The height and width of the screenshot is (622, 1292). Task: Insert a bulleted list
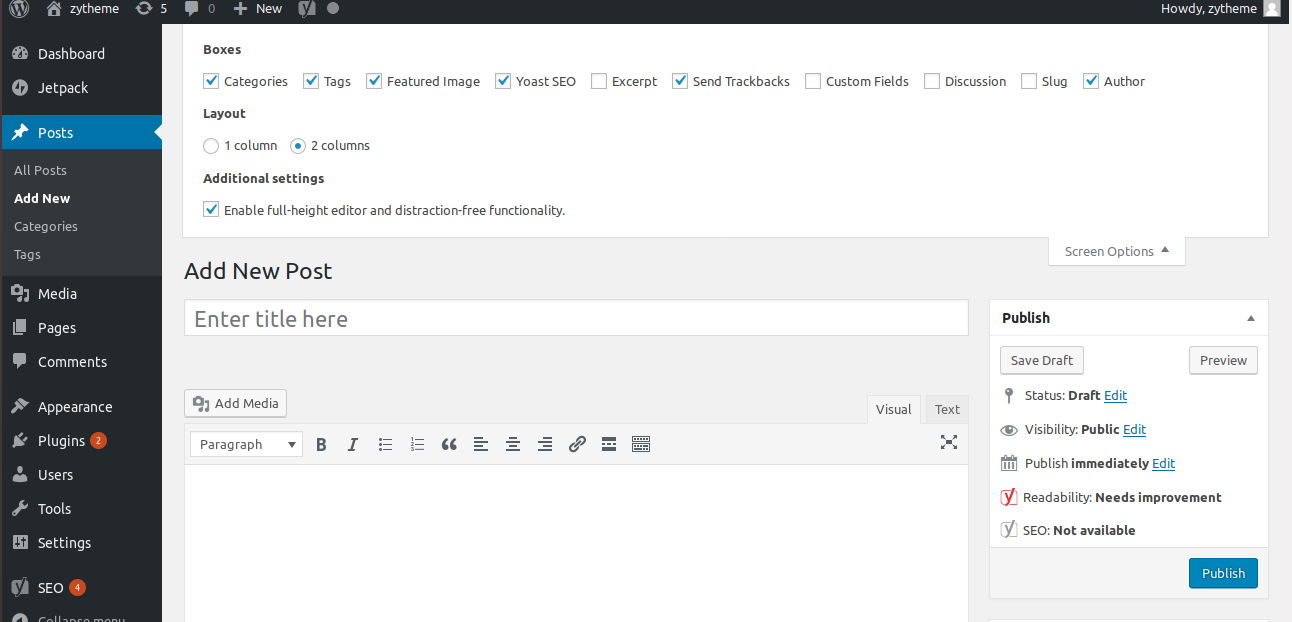tap(385, 445)
